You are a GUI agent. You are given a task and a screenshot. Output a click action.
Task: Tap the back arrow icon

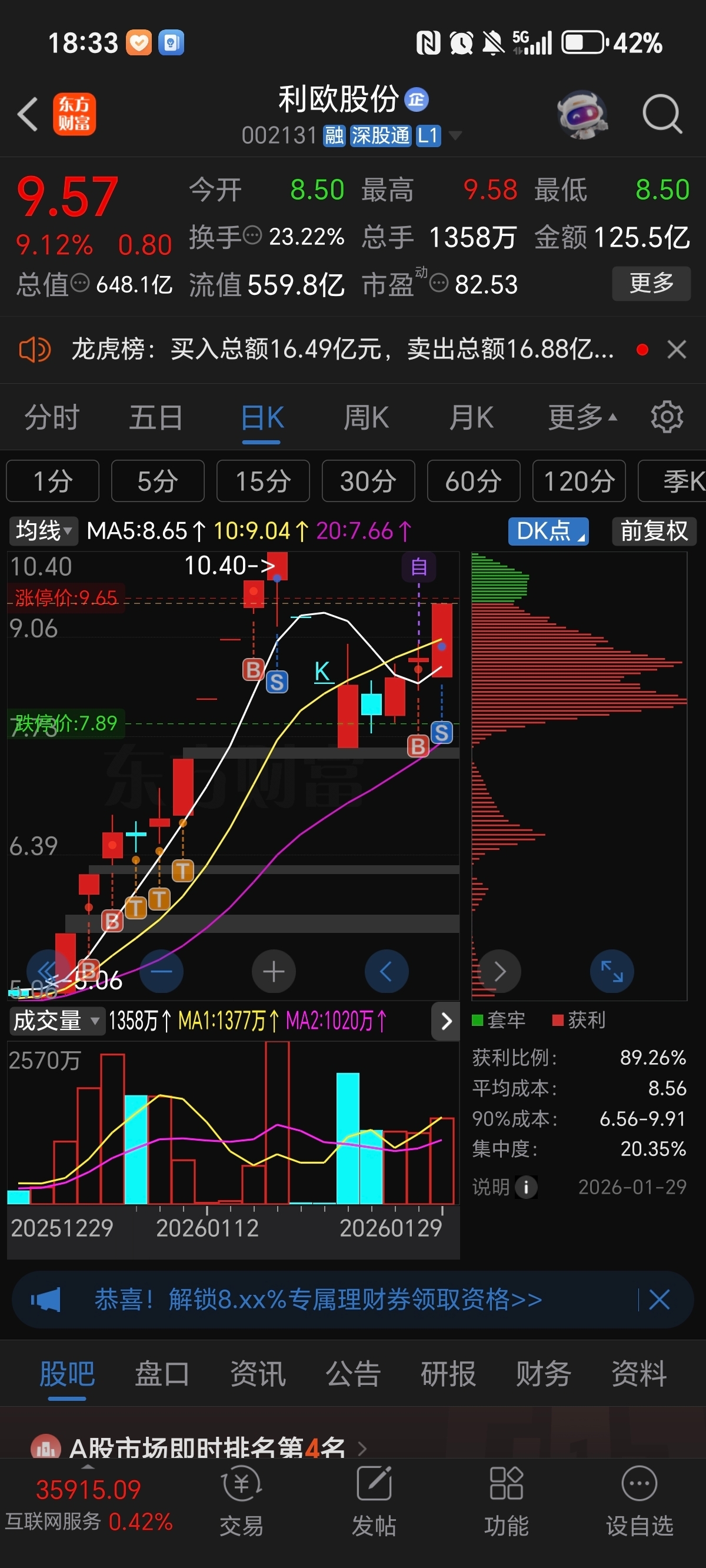pyautogui.click(x=28, y=114)
